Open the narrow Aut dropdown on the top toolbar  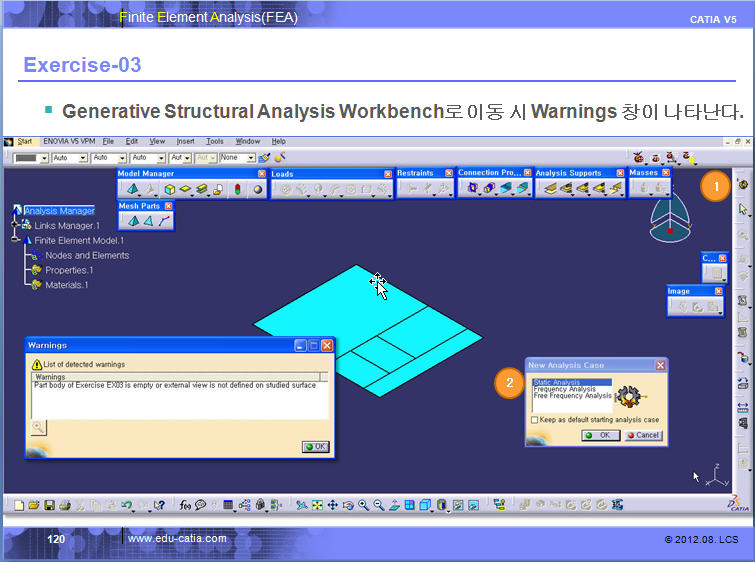click(187, 157)
